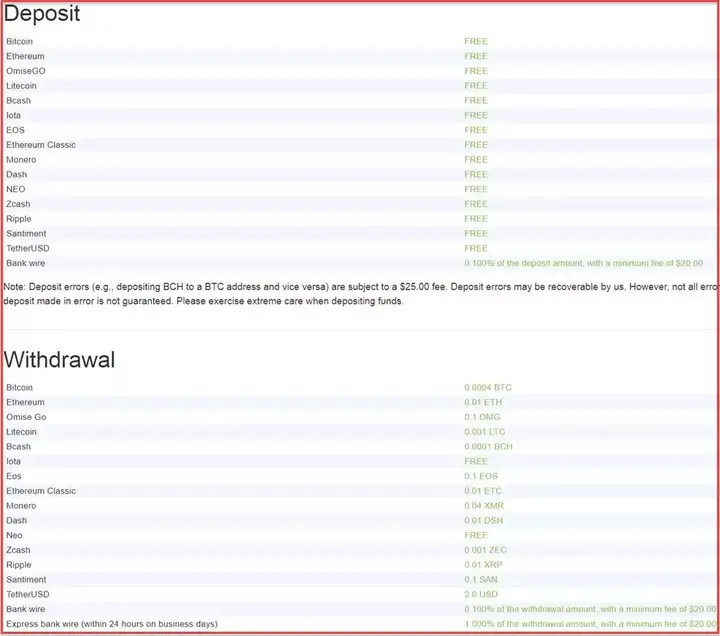Image resolution: width=720 pixels, height=636 pixels.
Task: Click the "0.1 EOS" withdrawal fee
Action: [481, 476]
